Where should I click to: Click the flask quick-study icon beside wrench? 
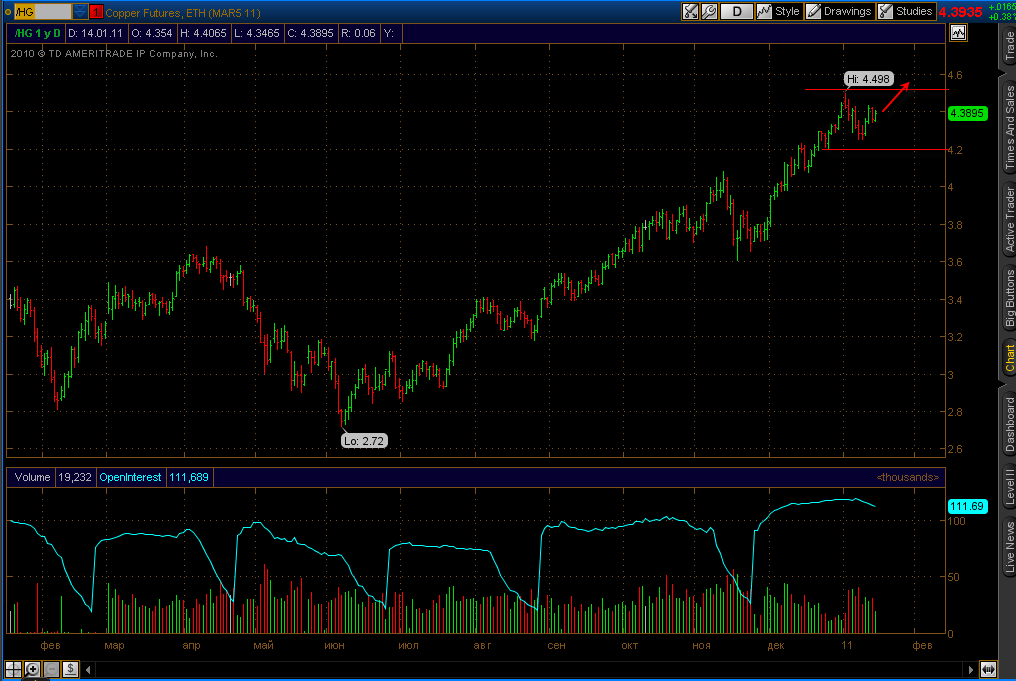[691, 11]
